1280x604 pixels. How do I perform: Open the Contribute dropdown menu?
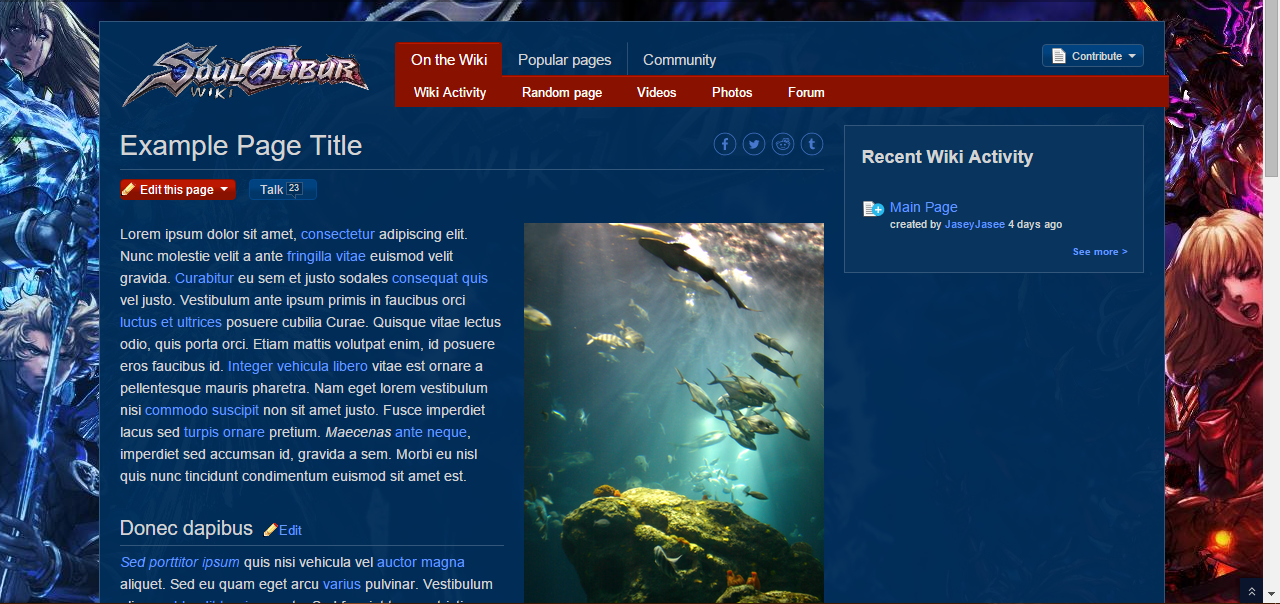pos(1092,56)
